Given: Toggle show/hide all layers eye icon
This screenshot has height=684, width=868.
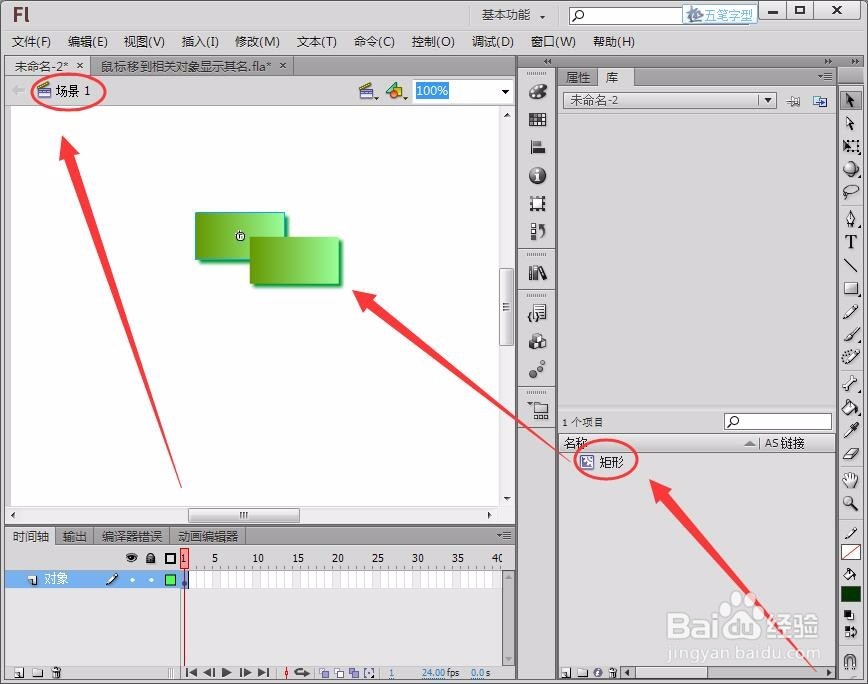Looking at the screenshot, I should click(131, 558).
